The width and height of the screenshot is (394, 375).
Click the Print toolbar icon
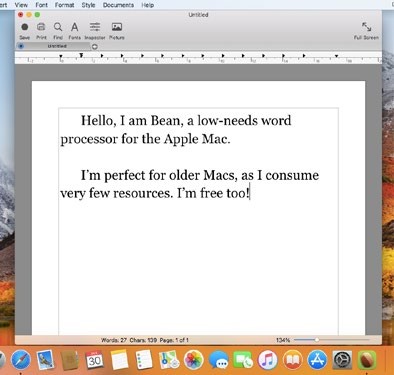click(x=41, y=27)
